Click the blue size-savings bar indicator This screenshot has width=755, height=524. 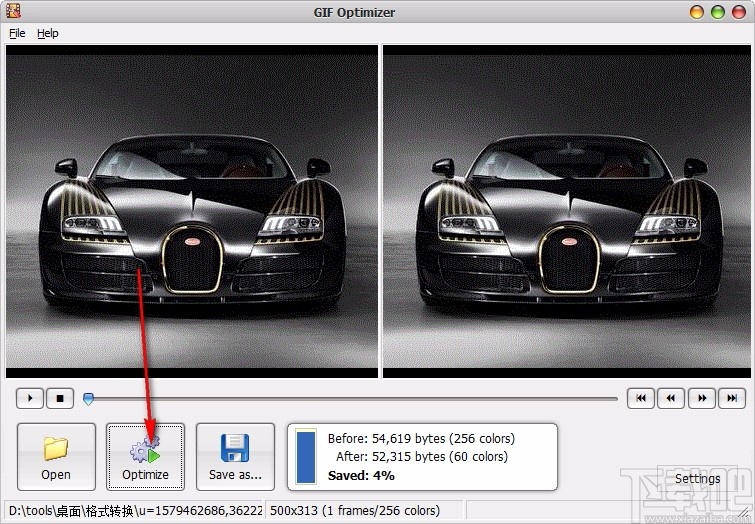pyautogui.click(x=306, y=457)
